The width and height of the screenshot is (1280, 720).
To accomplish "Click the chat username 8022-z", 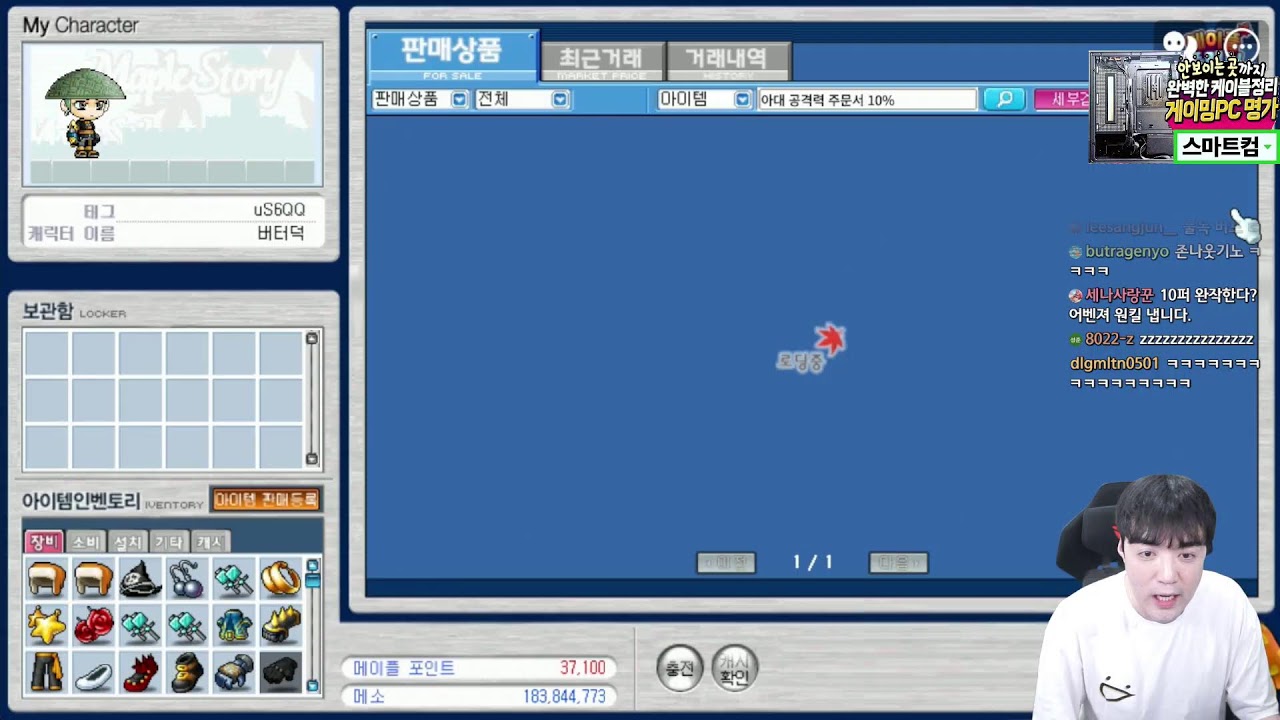I will tap(1109, 339).
